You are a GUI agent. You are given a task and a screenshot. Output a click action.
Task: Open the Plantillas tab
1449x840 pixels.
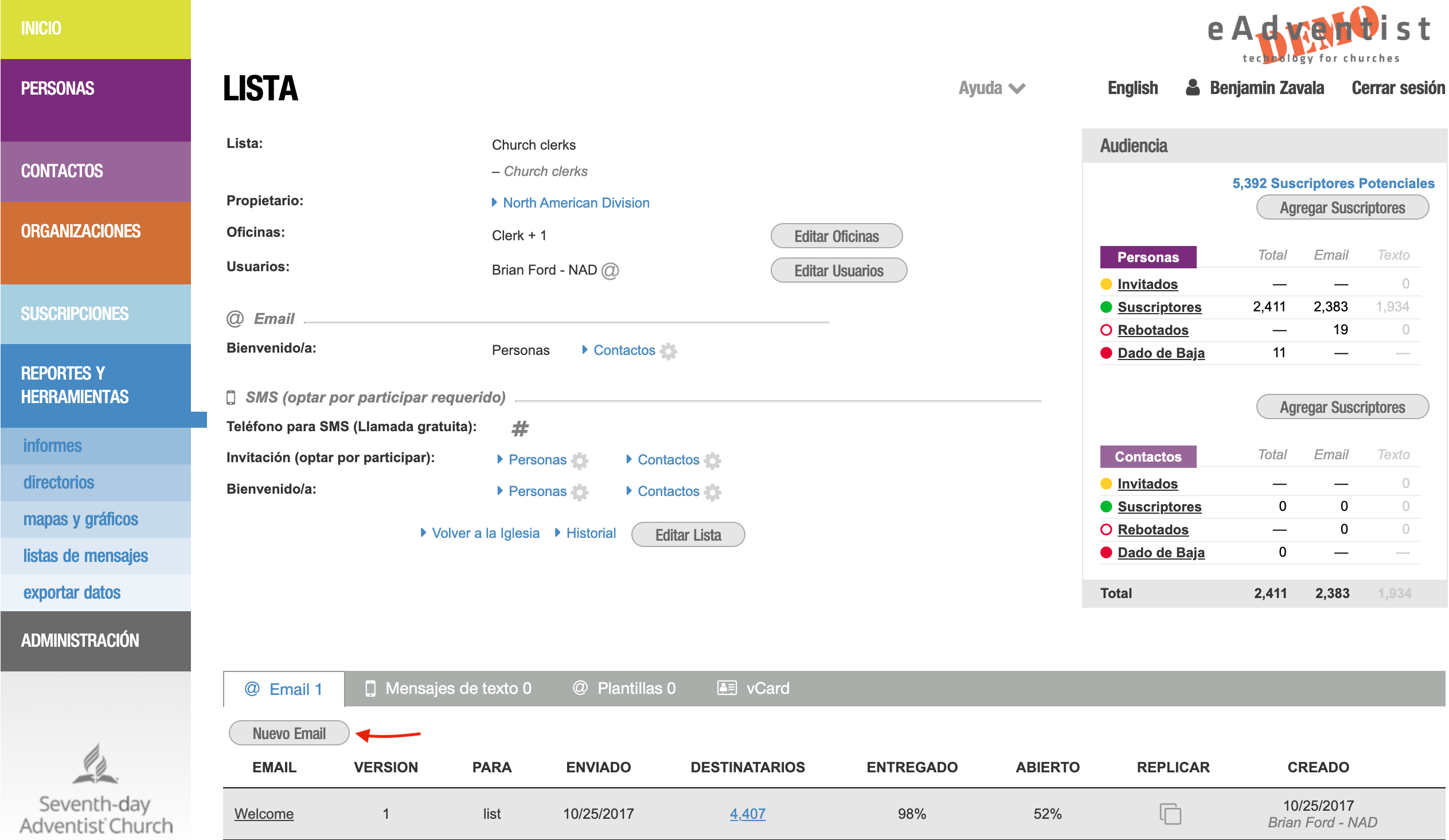coord(624,689)
